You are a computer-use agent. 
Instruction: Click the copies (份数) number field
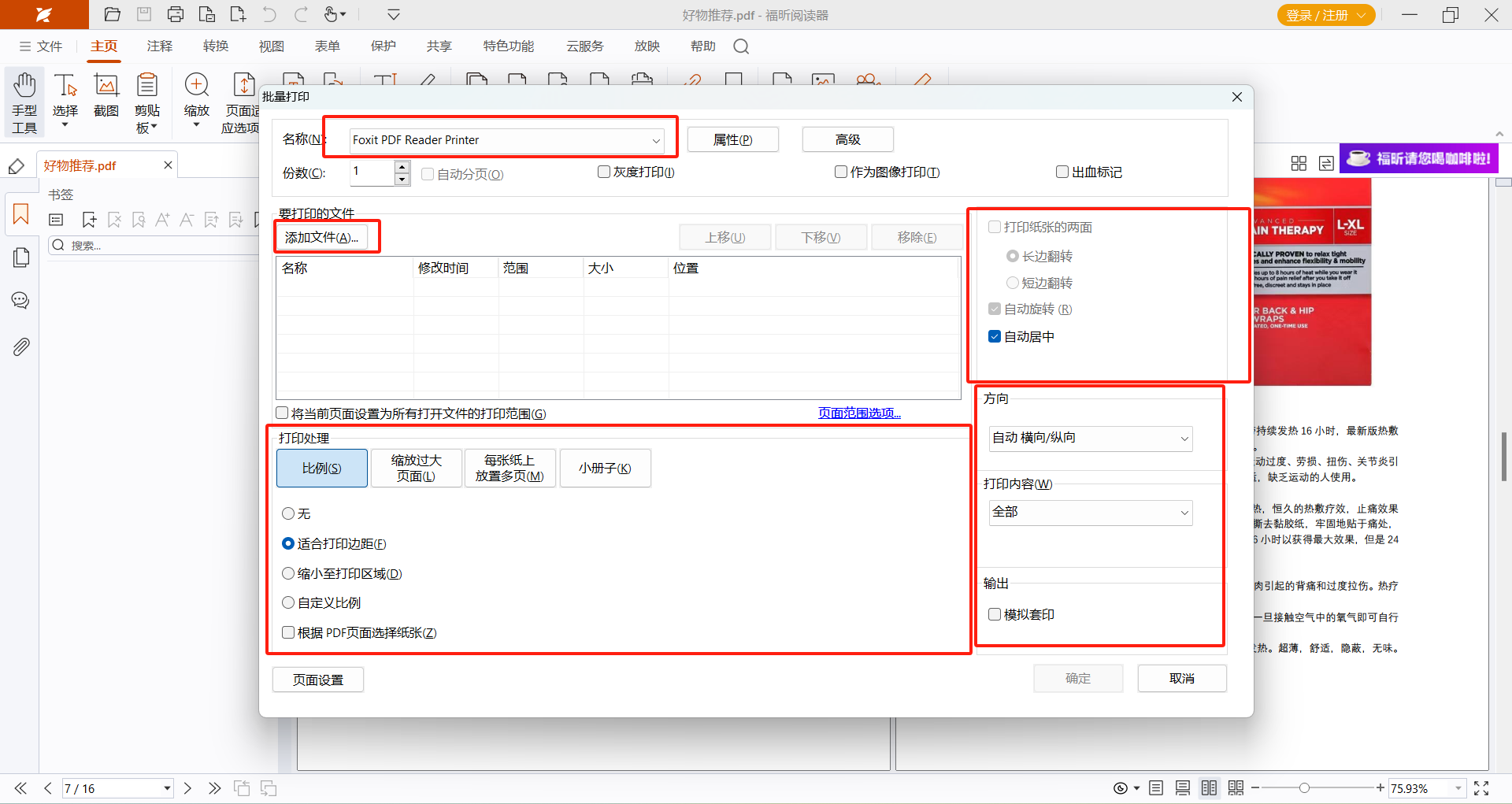pyautogui.click(x=372, y=172)
